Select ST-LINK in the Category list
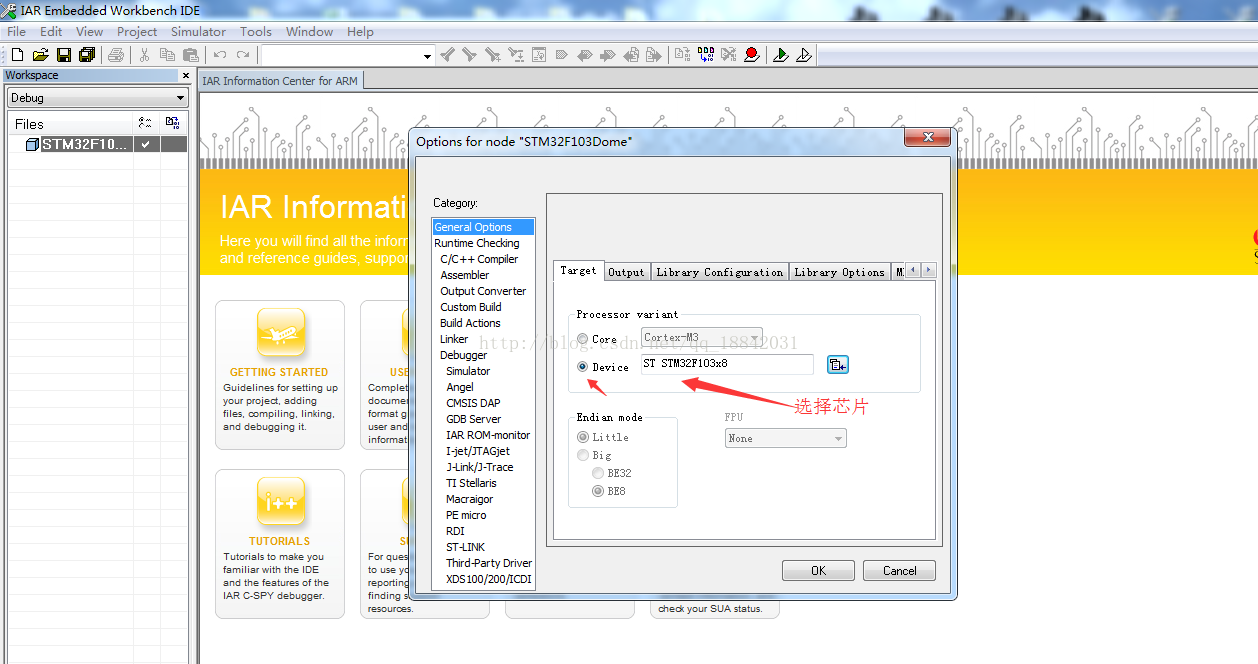Viewport: 1258px width, 664px height. click(465, 547)
